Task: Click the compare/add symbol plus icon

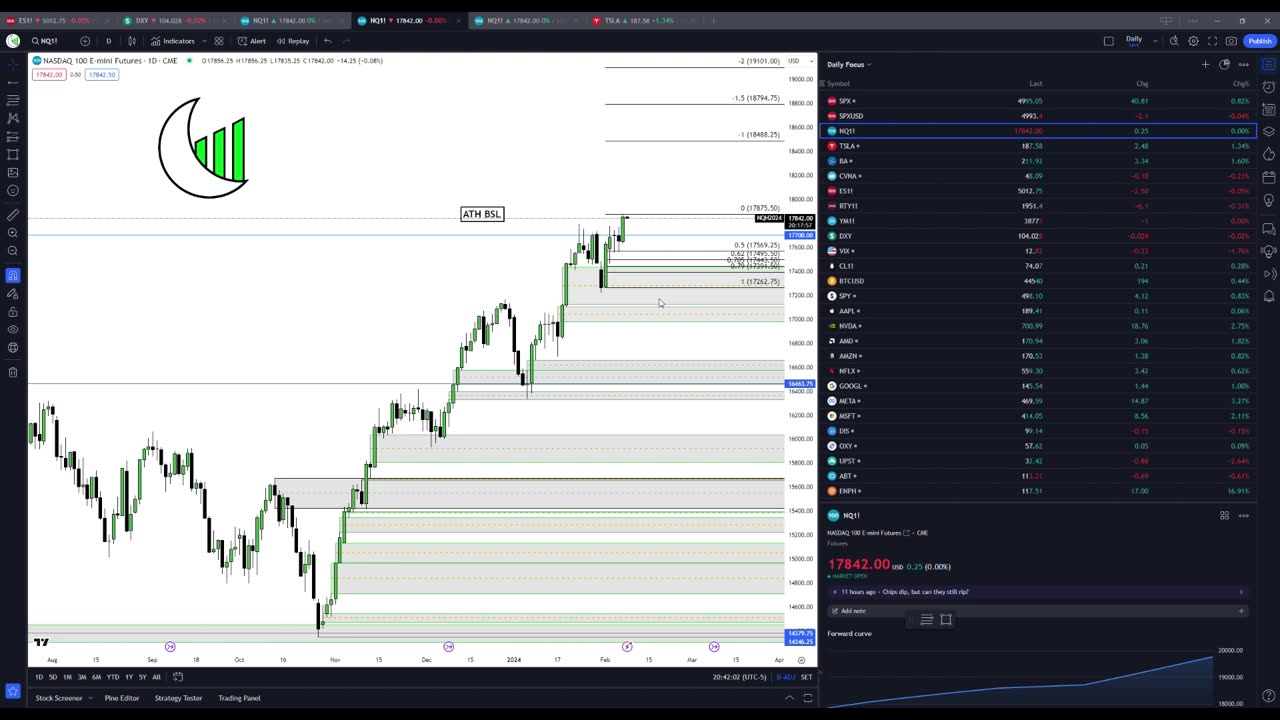Action: [84, 41]
